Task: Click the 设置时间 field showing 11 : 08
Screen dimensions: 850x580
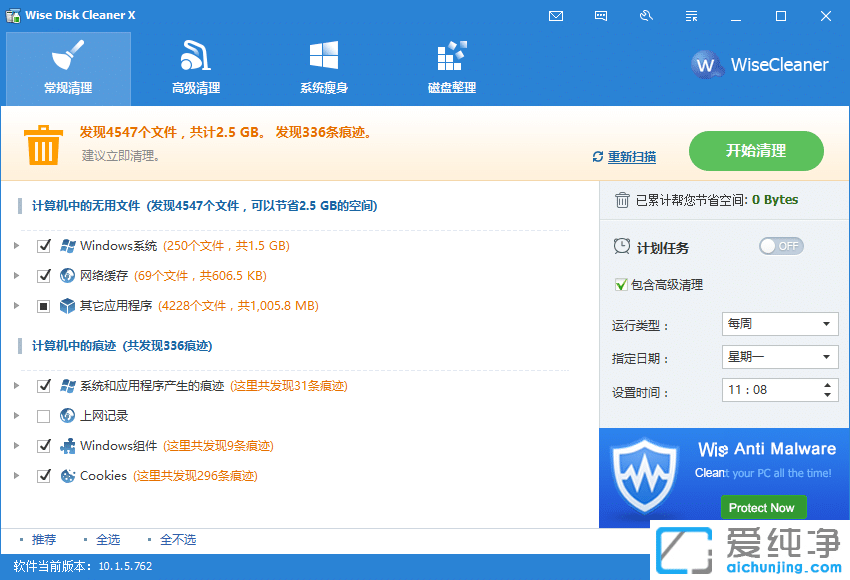Action: [780, 390]
